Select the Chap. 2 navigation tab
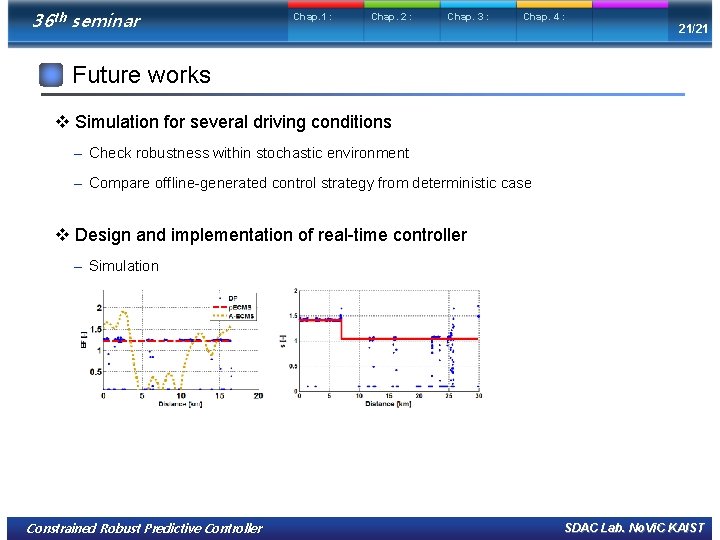Screen dimensions: 720x540 [402, 21]
